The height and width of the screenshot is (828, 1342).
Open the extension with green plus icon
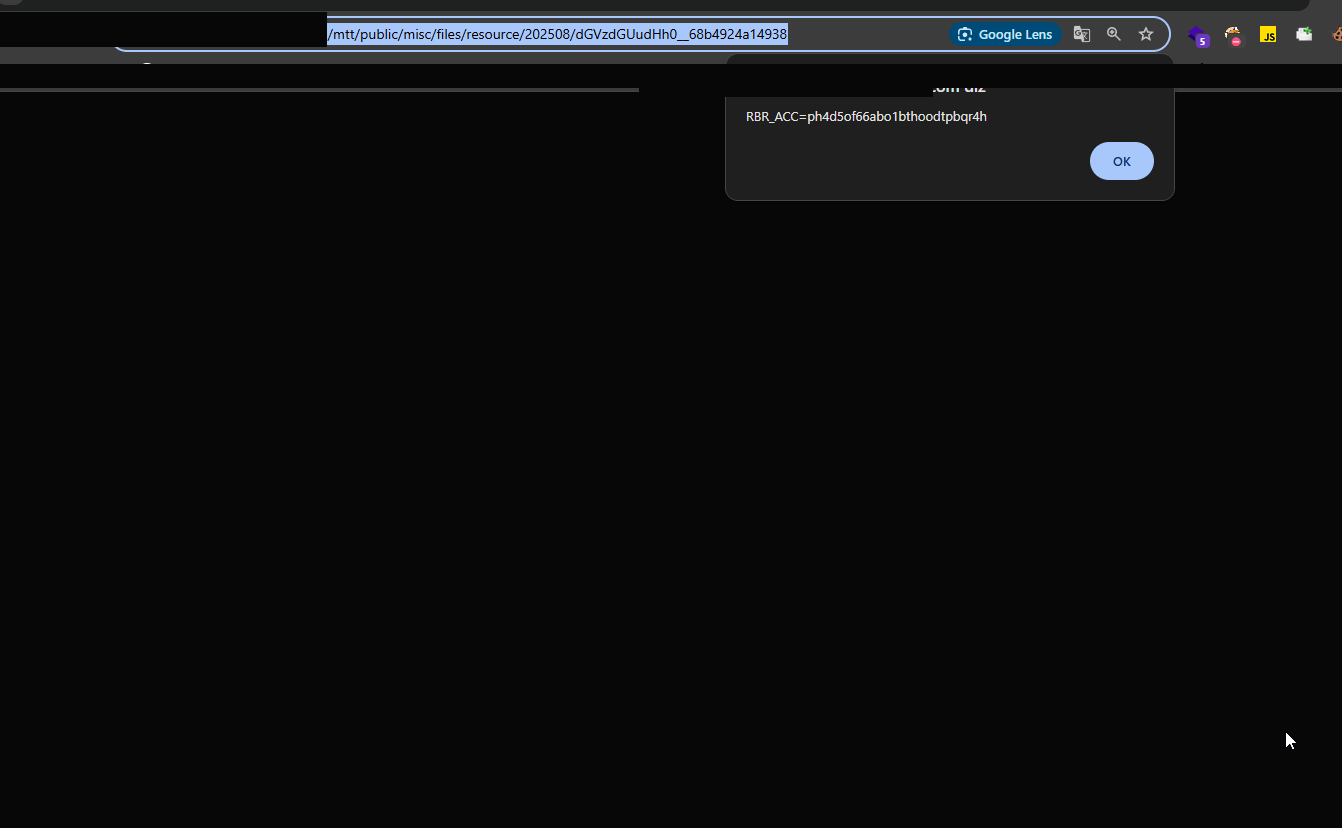coord(1304,34)
